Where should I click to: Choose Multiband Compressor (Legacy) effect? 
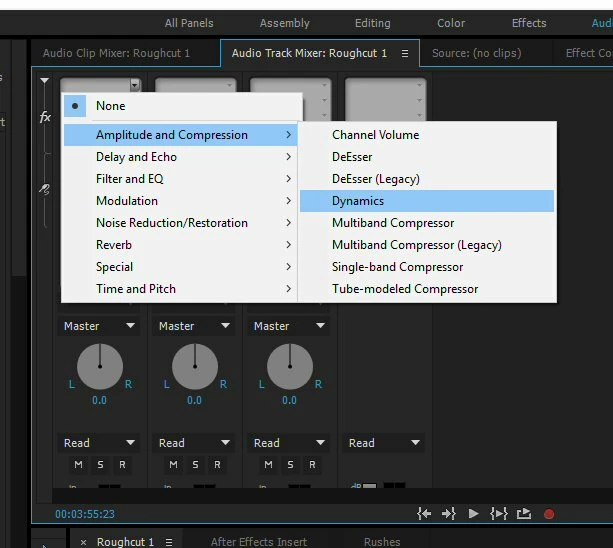[x=427, y=245]
